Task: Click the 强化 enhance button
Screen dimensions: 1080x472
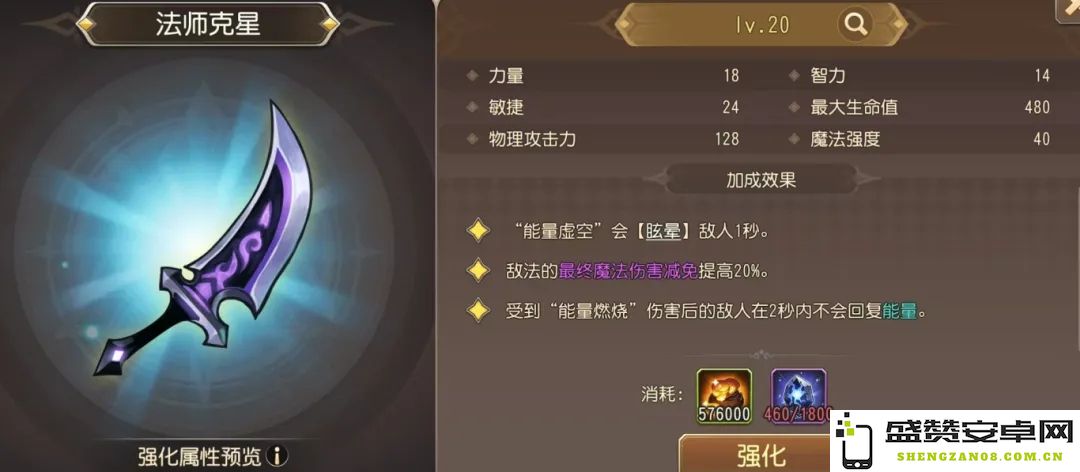Action: pos(754,454)
